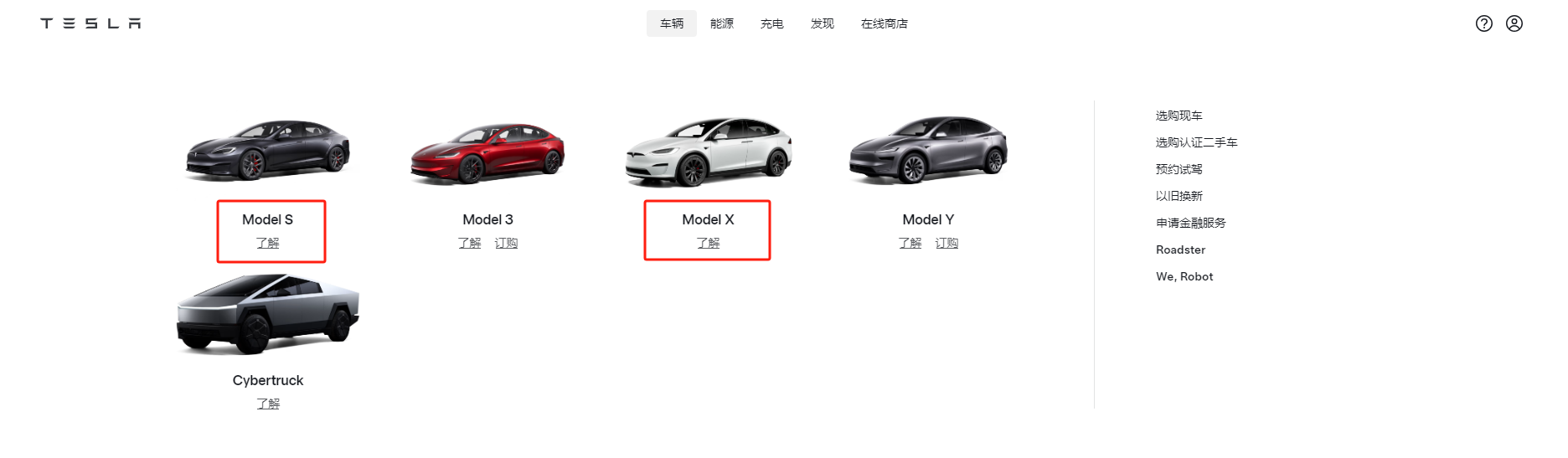Click the Model S car image
The height and width of the screenshot is (458, 1568).
[x=268, y=150]
